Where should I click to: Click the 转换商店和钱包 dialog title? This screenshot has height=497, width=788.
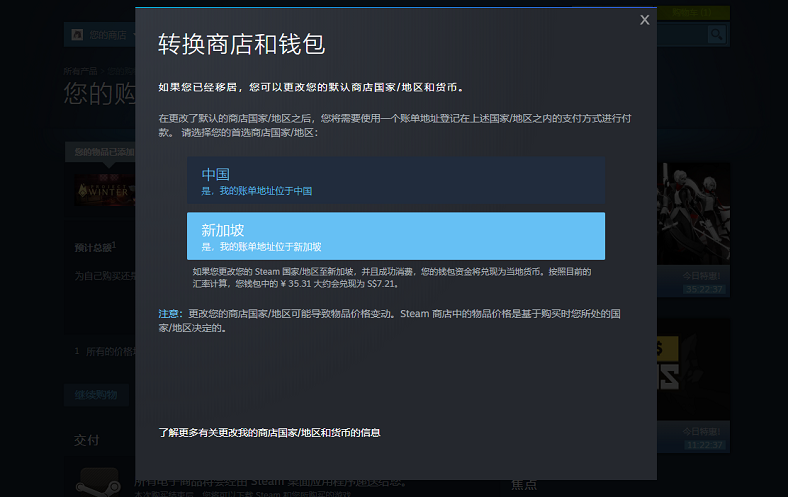click(242, 44)
